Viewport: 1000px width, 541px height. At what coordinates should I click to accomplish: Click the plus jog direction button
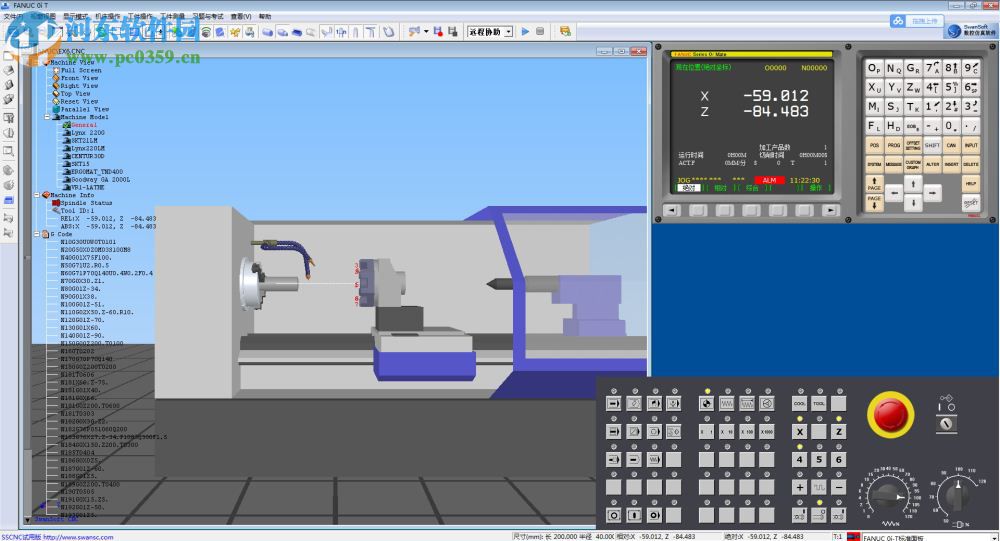click(800, 487)
